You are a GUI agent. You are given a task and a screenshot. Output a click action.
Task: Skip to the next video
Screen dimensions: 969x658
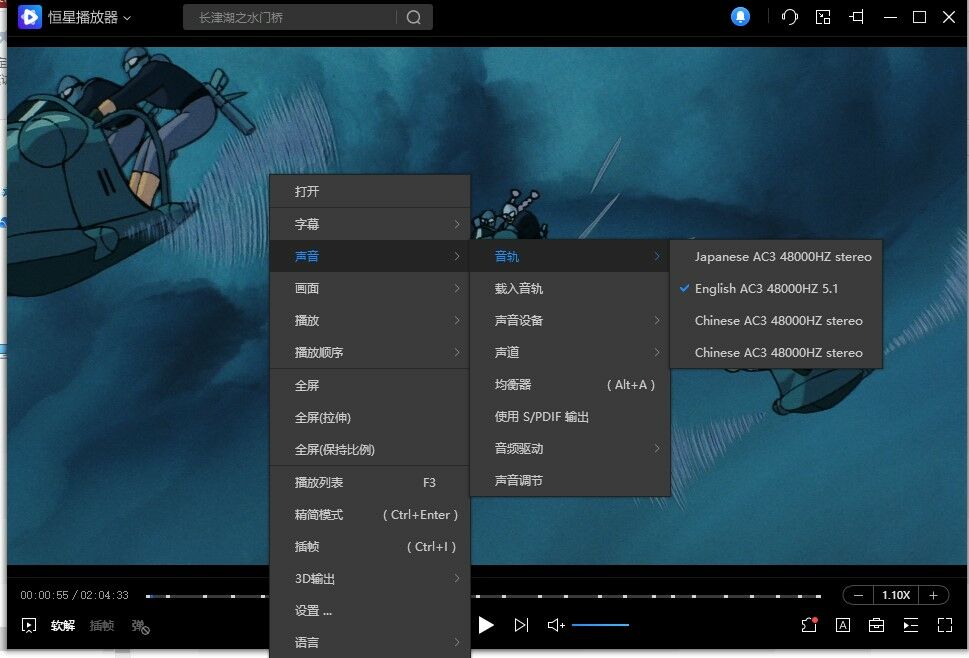(x=521, y=625)
